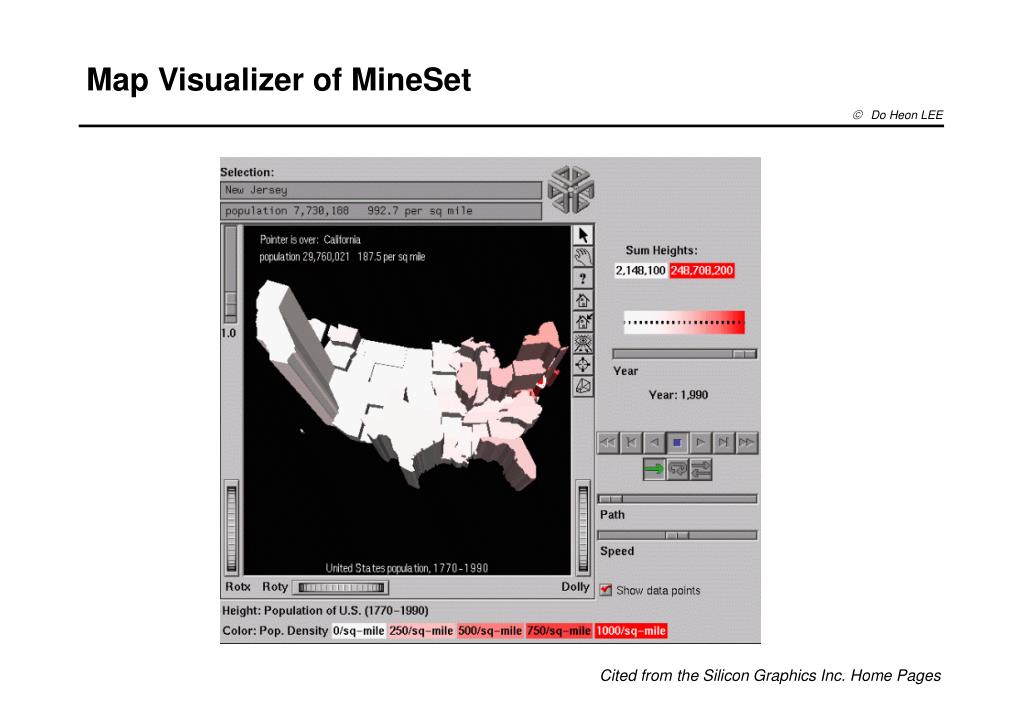Play animation forward
This screenshot has height=708, width=1023.
(700, 442)
